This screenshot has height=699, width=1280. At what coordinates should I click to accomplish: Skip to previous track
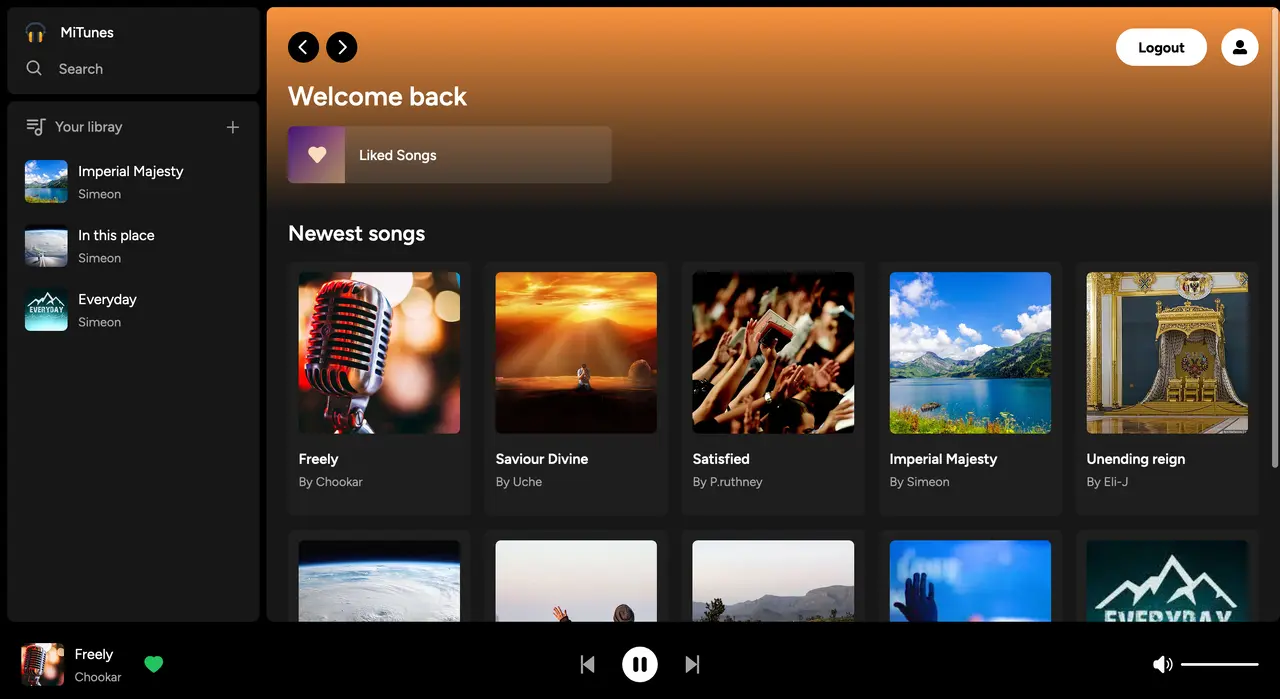pos(588,664)
